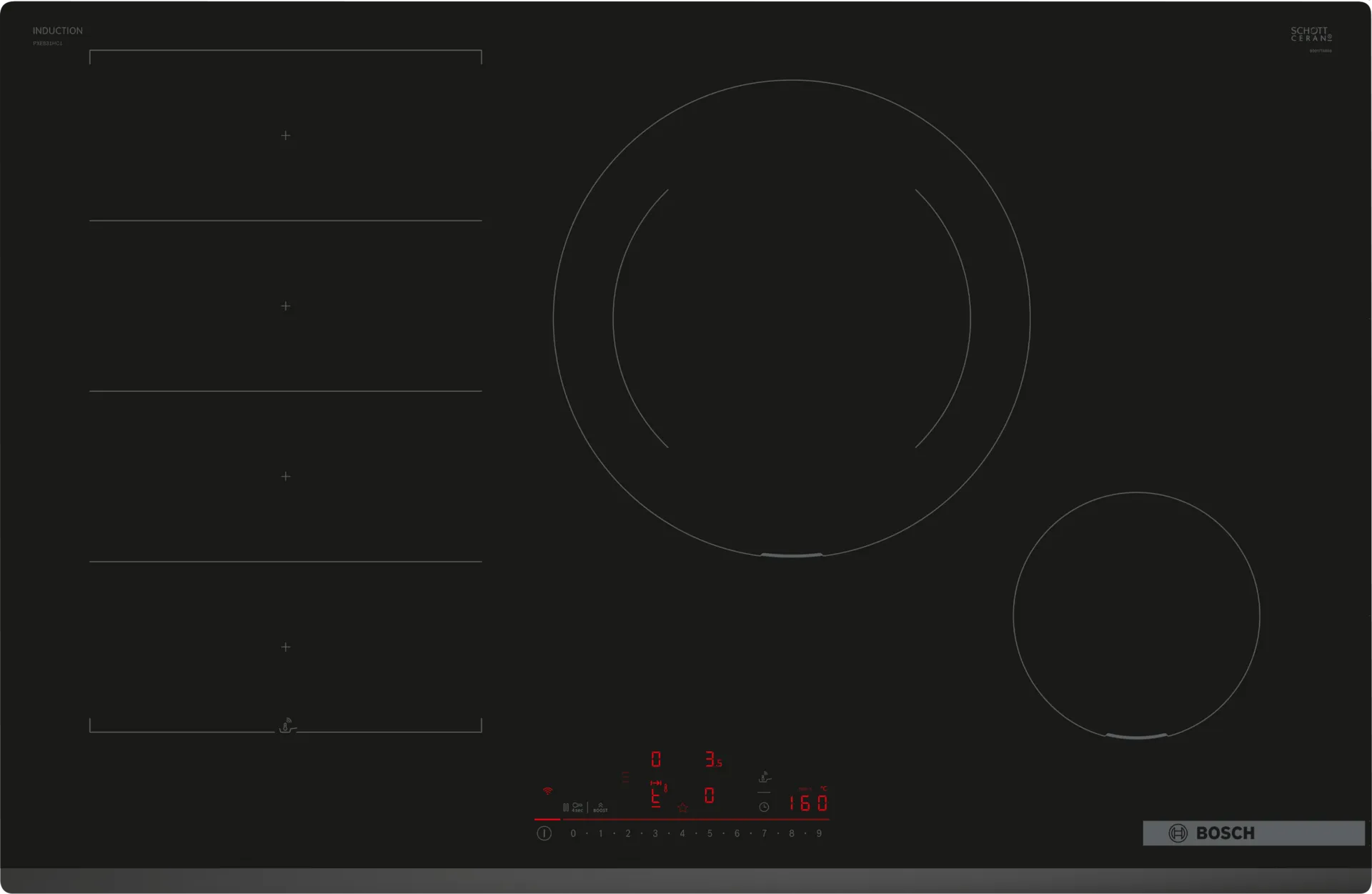
Task: Tap the frying sensor pan icon in control panel
Action: 764,777
